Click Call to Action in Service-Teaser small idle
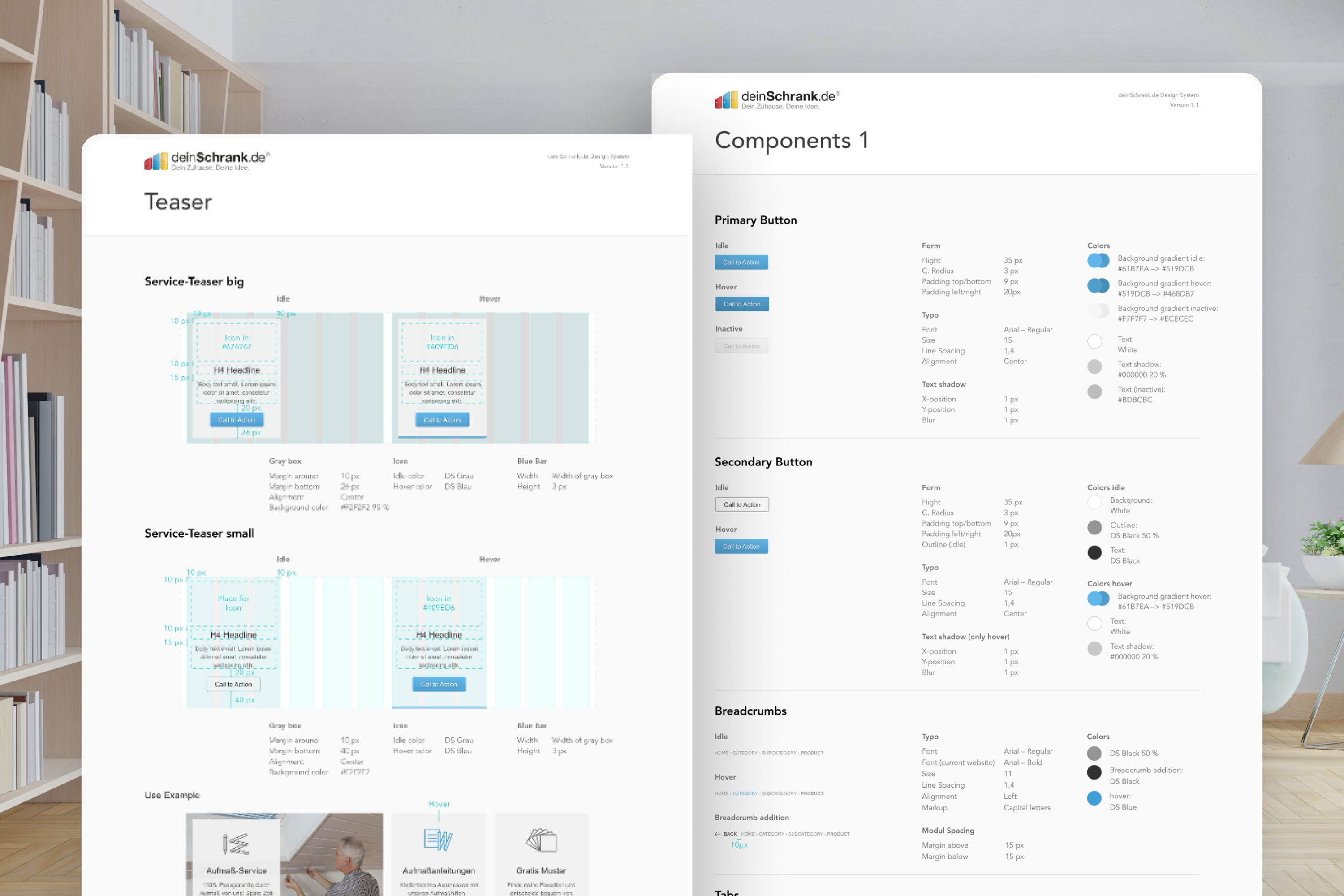This screenshot has height=896, width=1344. pyautogui.click(x=233, y=684)
